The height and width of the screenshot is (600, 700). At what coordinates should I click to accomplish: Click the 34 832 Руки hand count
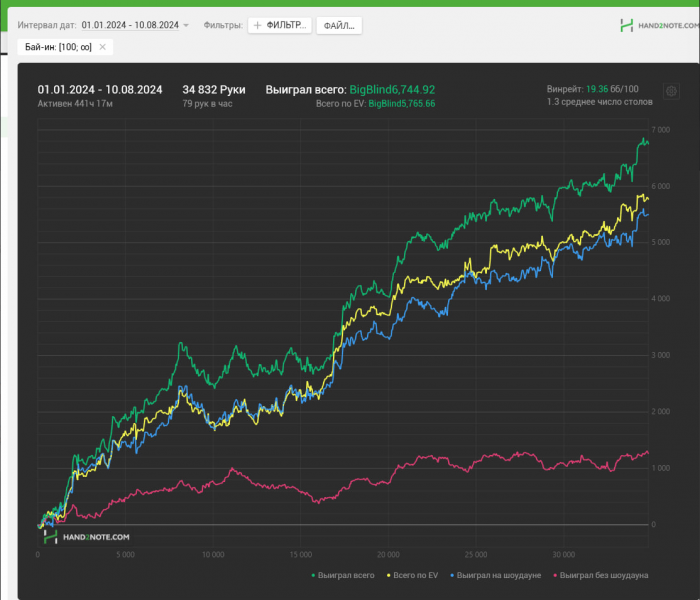tap(213, 90)
